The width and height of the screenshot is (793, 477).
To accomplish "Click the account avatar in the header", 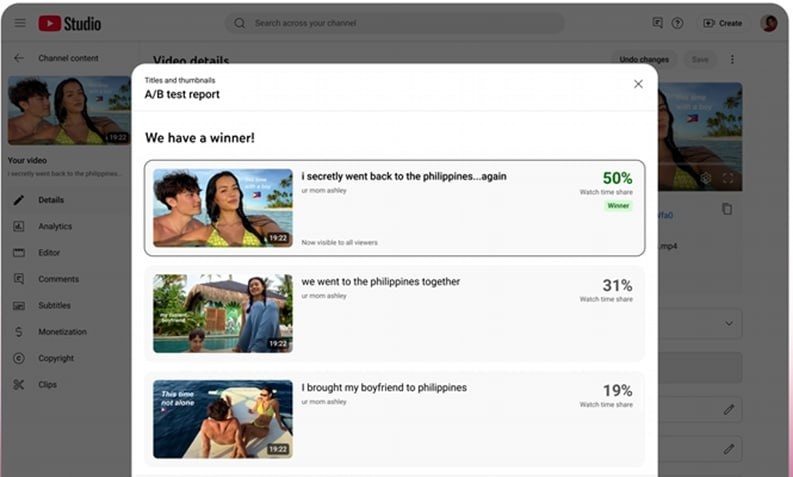I will pos(769,23).
